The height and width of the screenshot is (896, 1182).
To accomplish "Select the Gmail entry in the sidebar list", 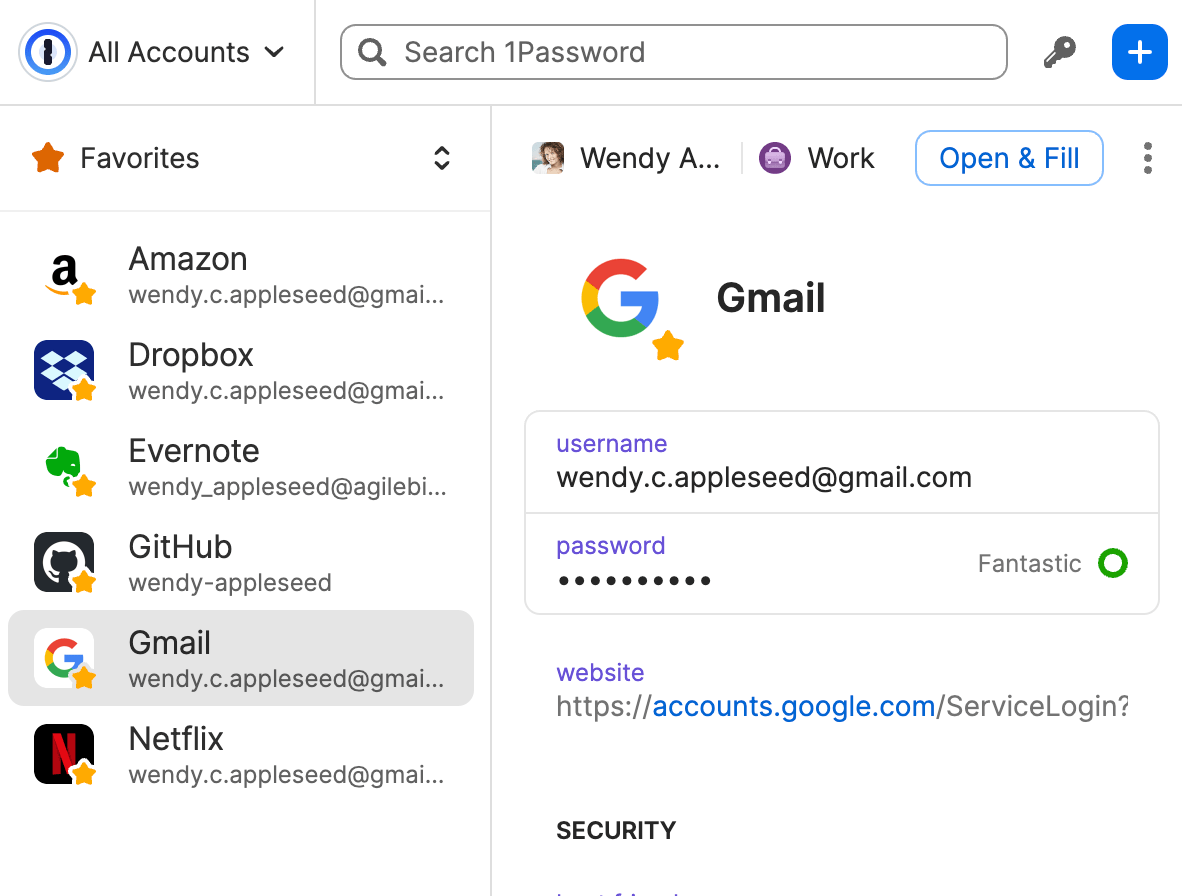I will click(x=240, y=657).
